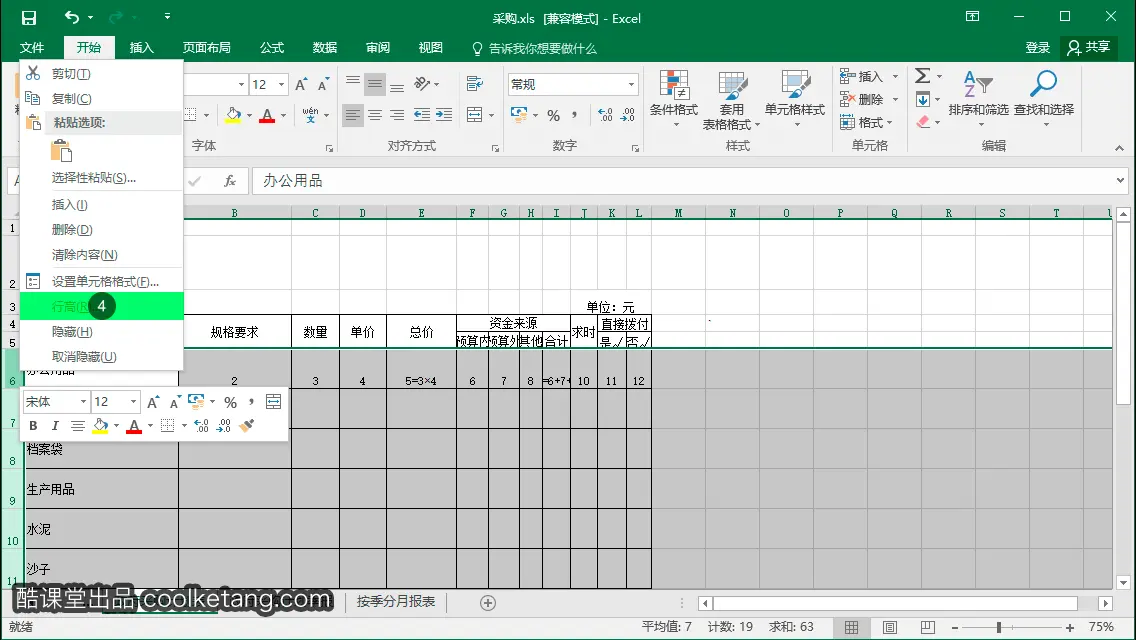Open number format dropdown showing 常规
Screen dimensions: 1136x640
[x=631, y=85]
